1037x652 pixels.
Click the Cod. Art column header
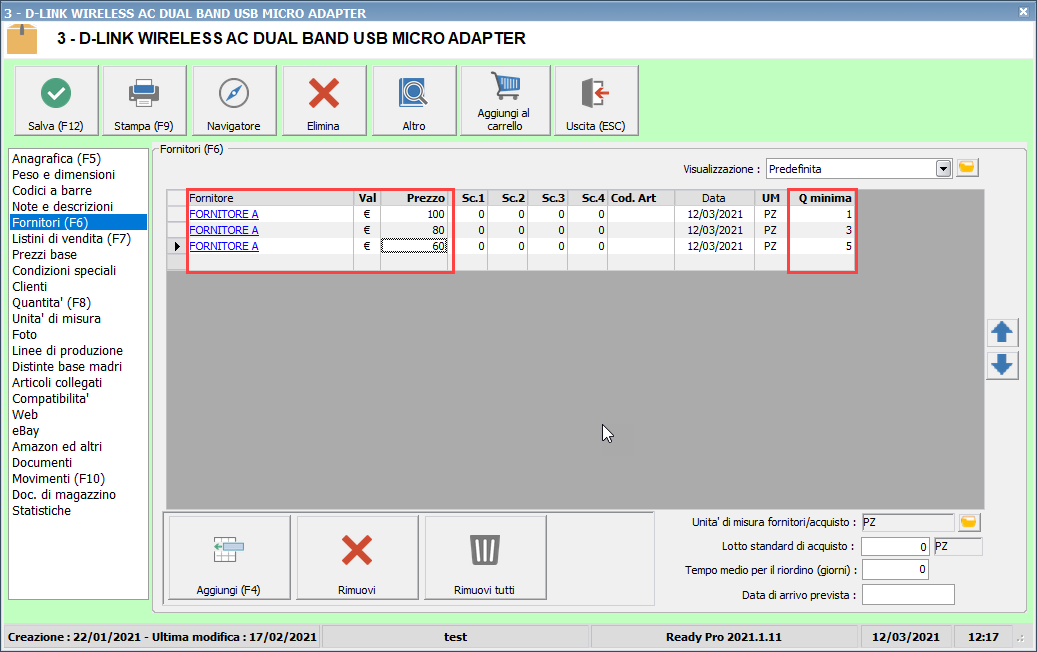click(641, 198)
